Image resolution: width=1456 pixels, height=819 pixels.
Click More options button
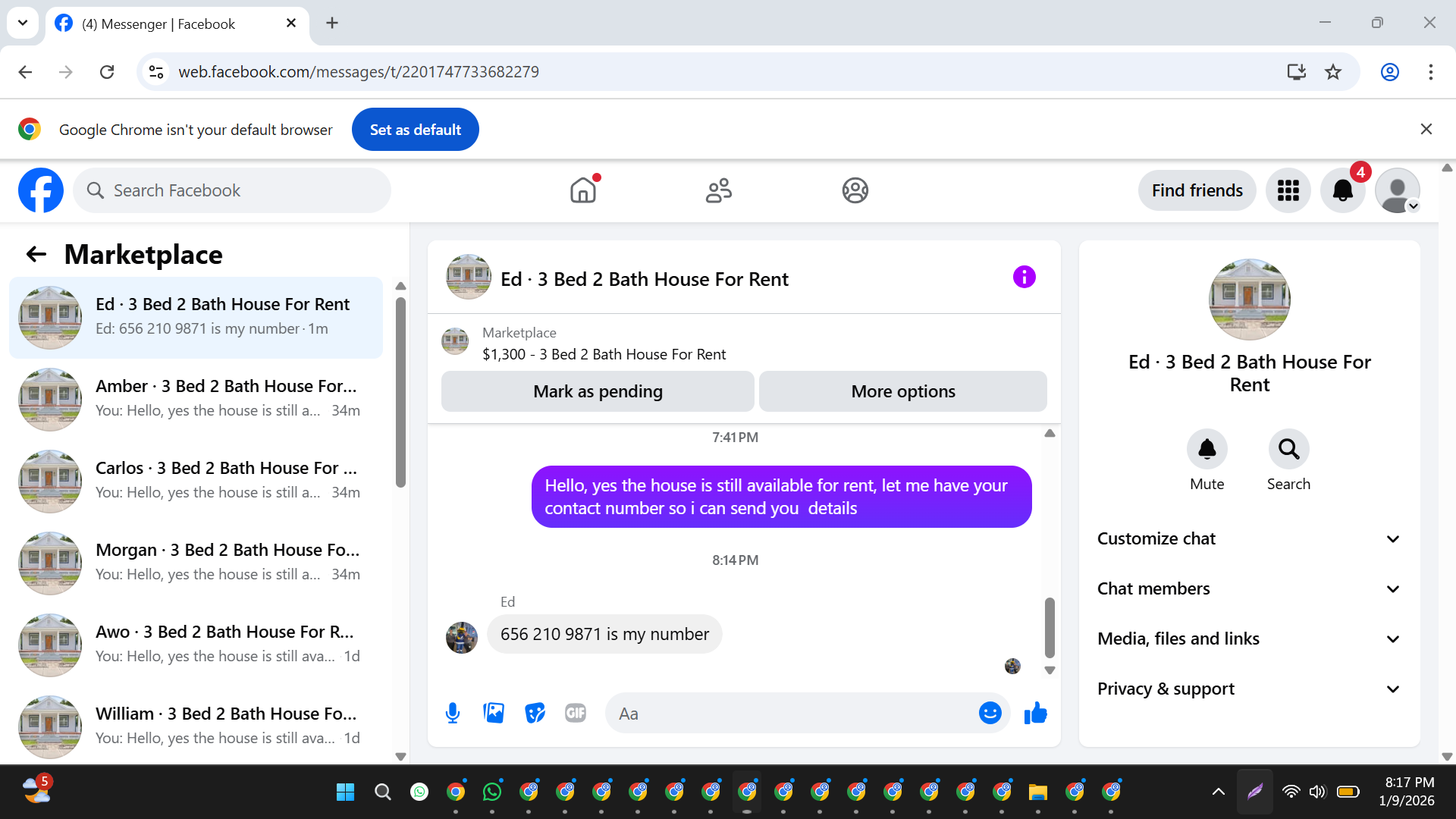pyautogui.click(x=902, y=391)
